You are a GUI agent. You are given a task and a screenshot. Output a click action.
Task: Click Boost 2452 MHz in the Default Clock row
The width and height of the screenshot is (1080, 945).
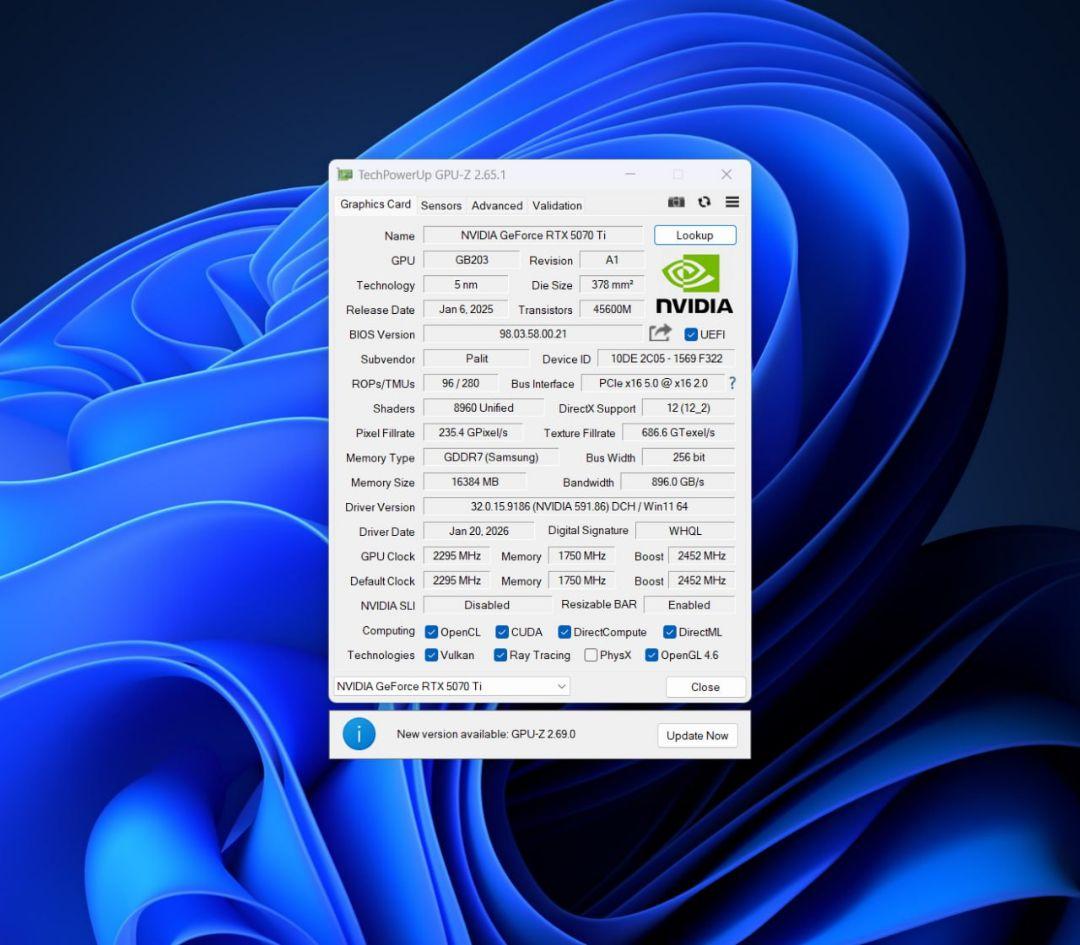pos(701,581)
